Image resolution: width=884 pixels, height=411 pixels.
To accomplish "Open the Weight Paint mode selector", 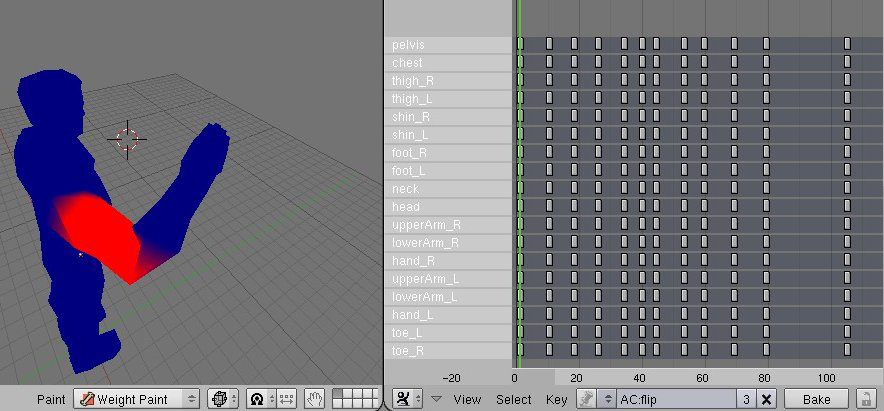I will pos(137,399).
